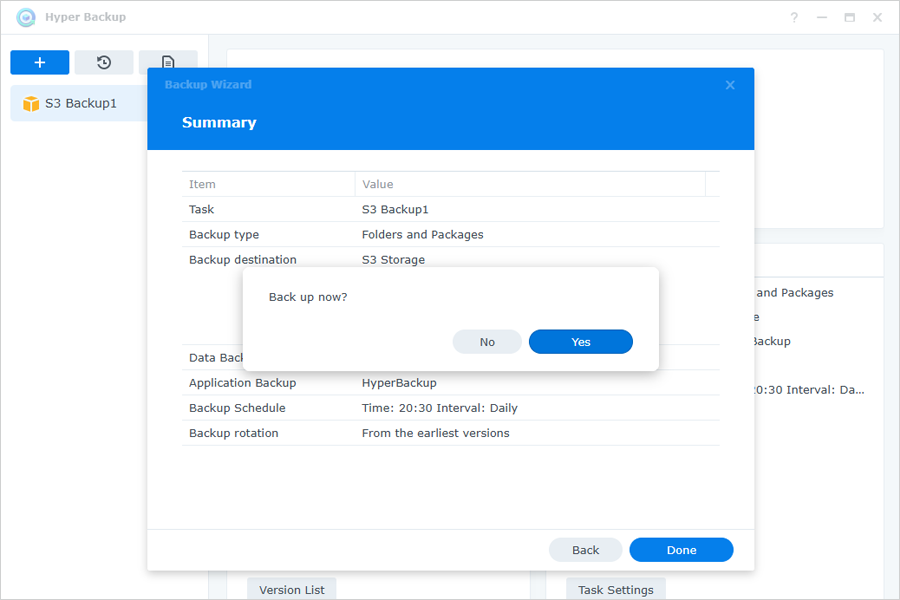Select the S3 Backup1 box icon
900x600 pixels.
30,103
